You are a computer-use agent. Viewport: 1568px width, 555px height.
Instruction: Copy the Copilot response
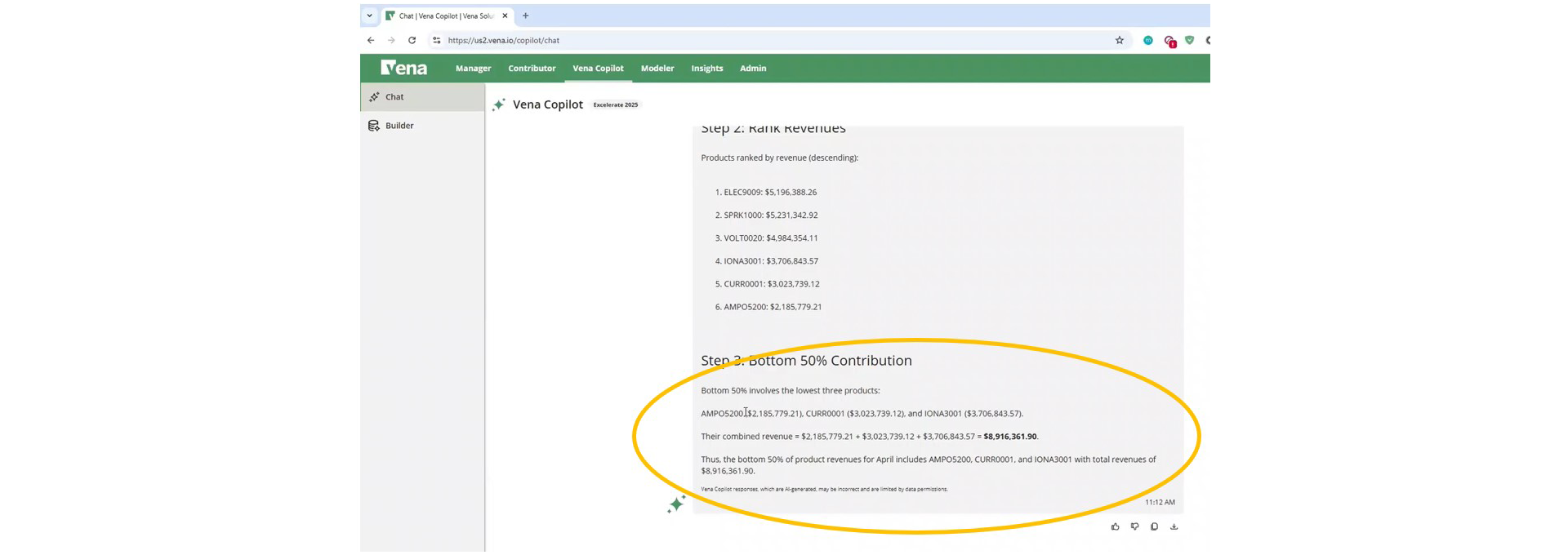point(1155,526)
